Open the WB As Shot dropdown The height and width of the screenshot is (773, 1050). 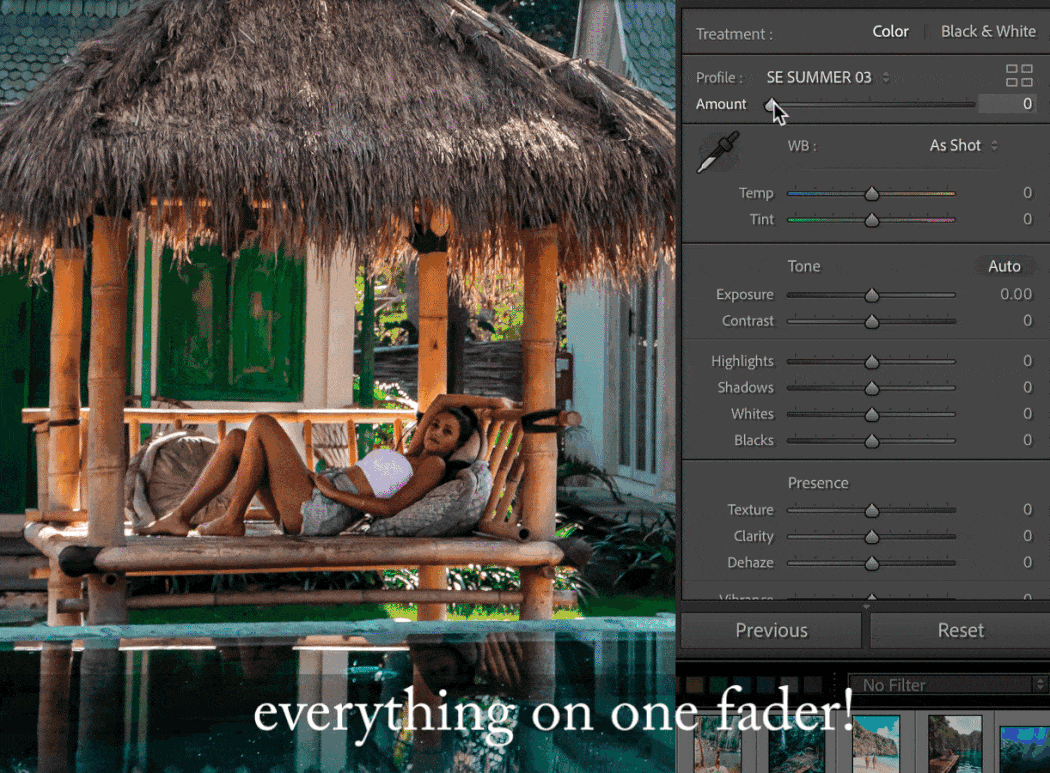point(963,146)
